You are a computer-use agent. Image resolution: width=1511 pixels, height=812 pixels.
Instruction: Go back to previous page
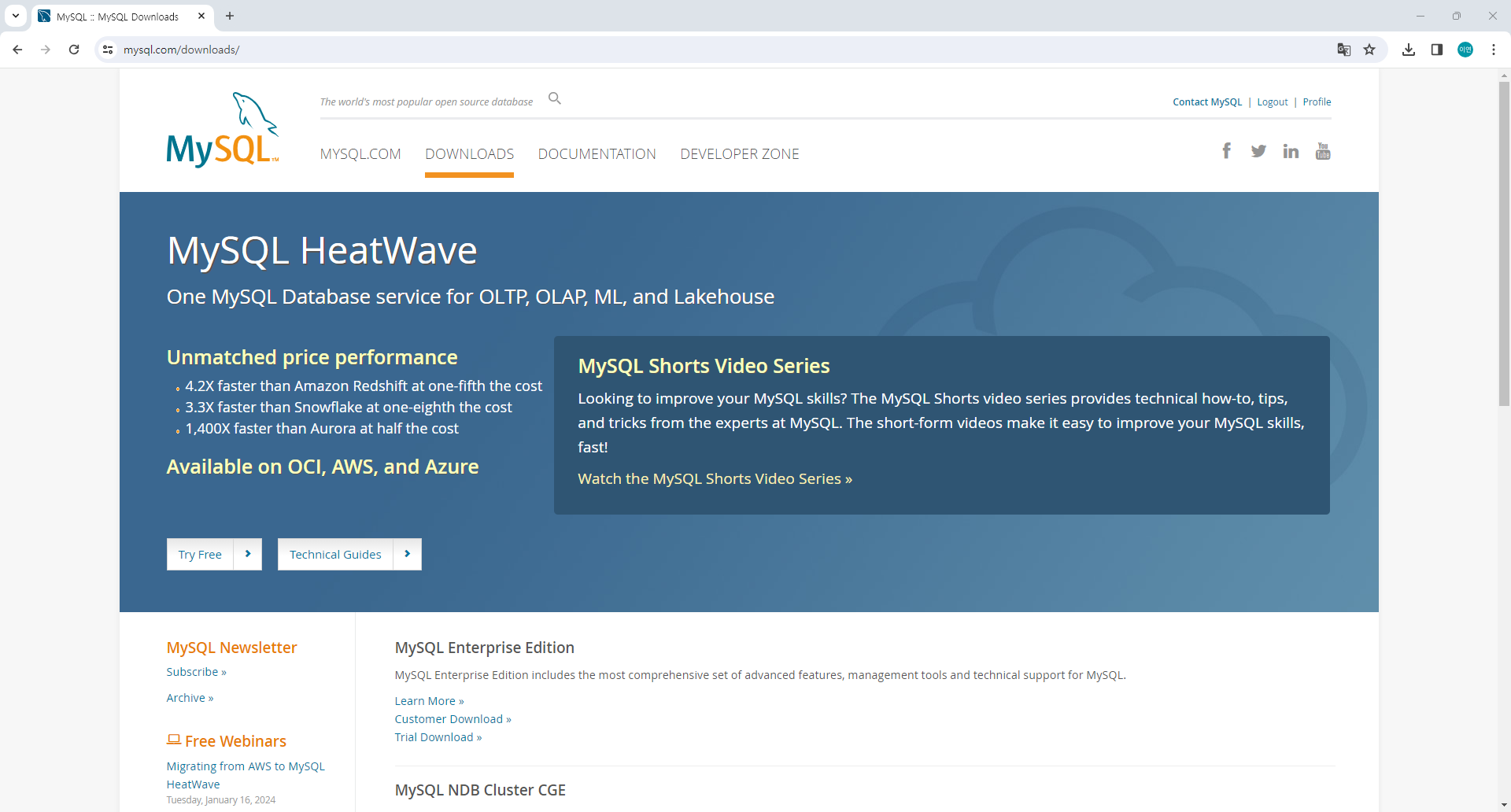(x=17, y=50)
